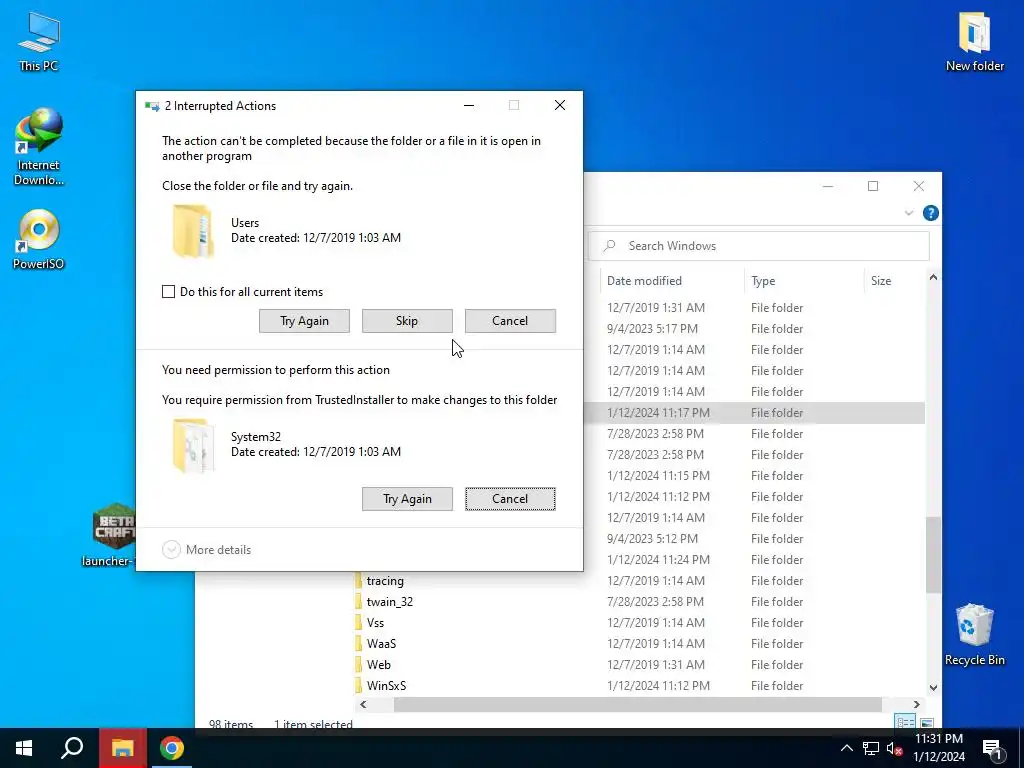Open the Windows Start menu

(x=24, y=748)
